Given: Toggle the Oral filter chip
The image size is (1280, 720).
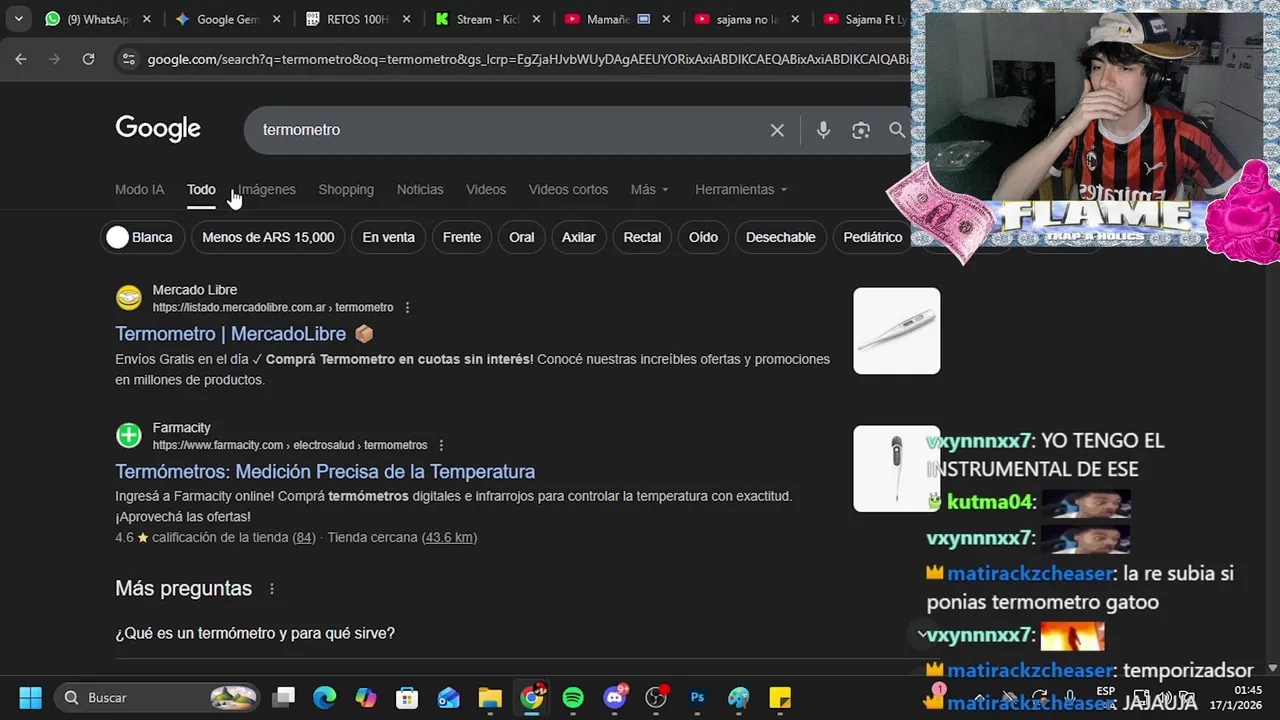Looking at the screenshot, I should [x=522, y=237].
